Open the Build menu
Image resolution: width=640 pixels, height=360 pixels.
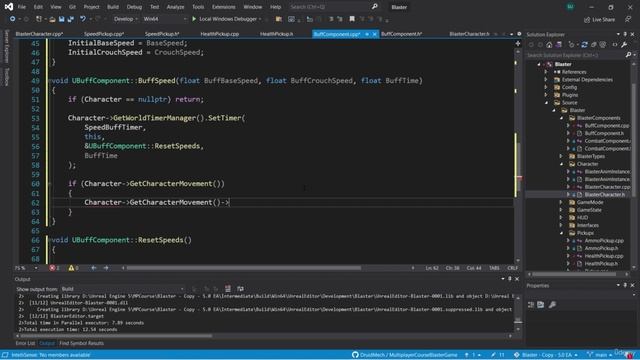113,7
